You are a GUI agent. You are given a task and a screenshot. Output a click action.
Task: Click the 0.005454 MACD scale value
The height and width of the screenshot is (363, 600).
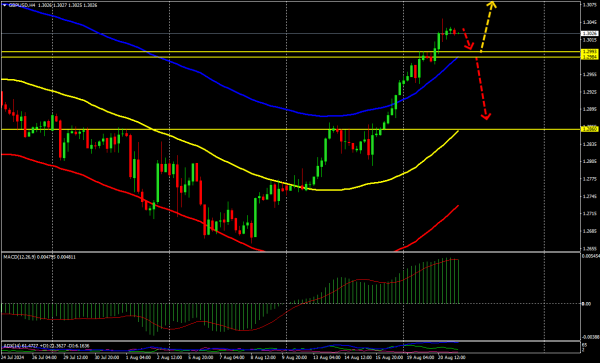[591, 255]
